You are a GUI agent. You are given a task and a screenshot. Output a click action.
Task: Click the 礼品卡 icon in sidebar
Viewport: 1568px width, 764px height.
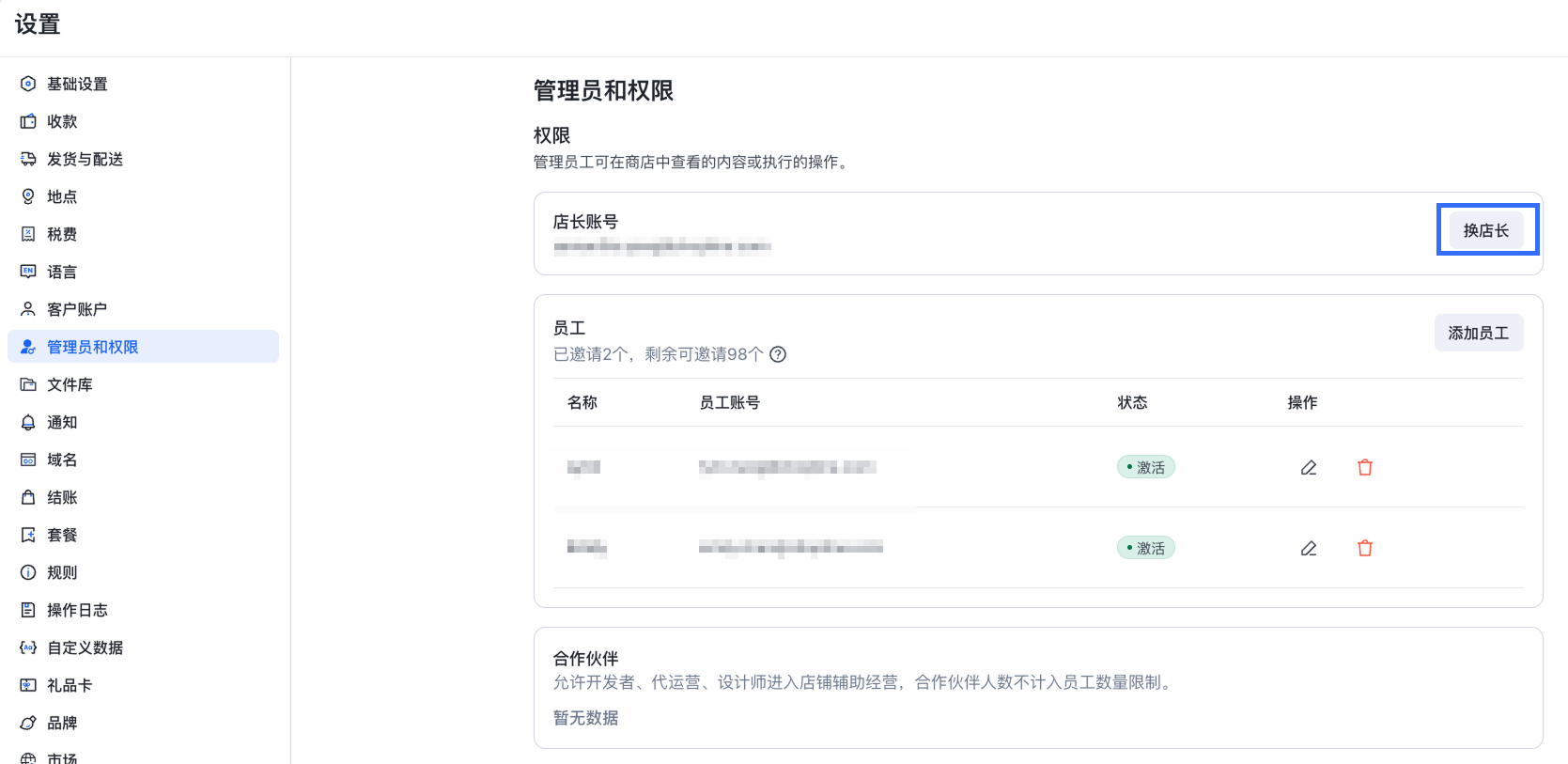click(28, 685)
